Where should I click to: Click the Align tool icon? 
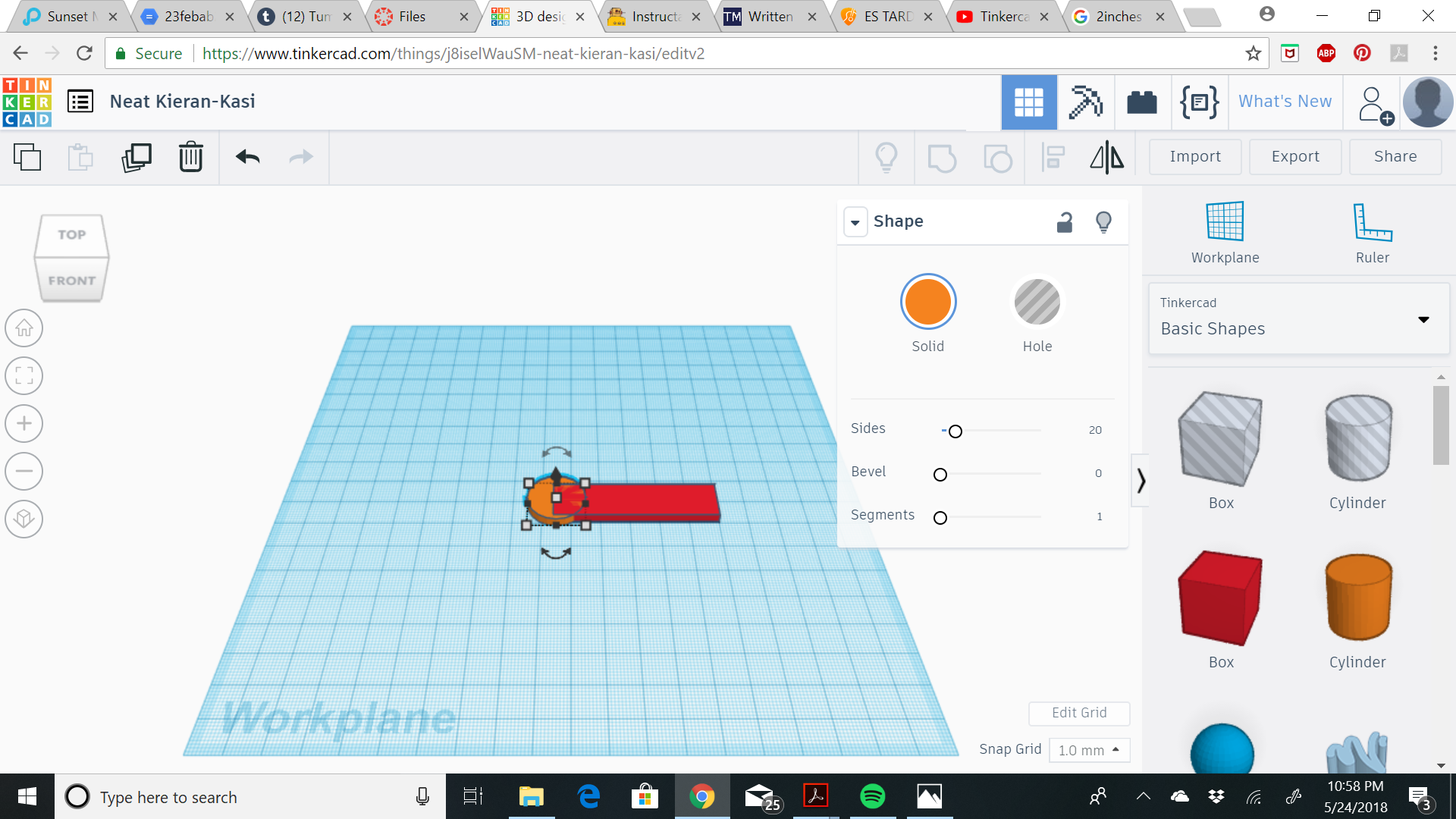[x=1053, y=158]
